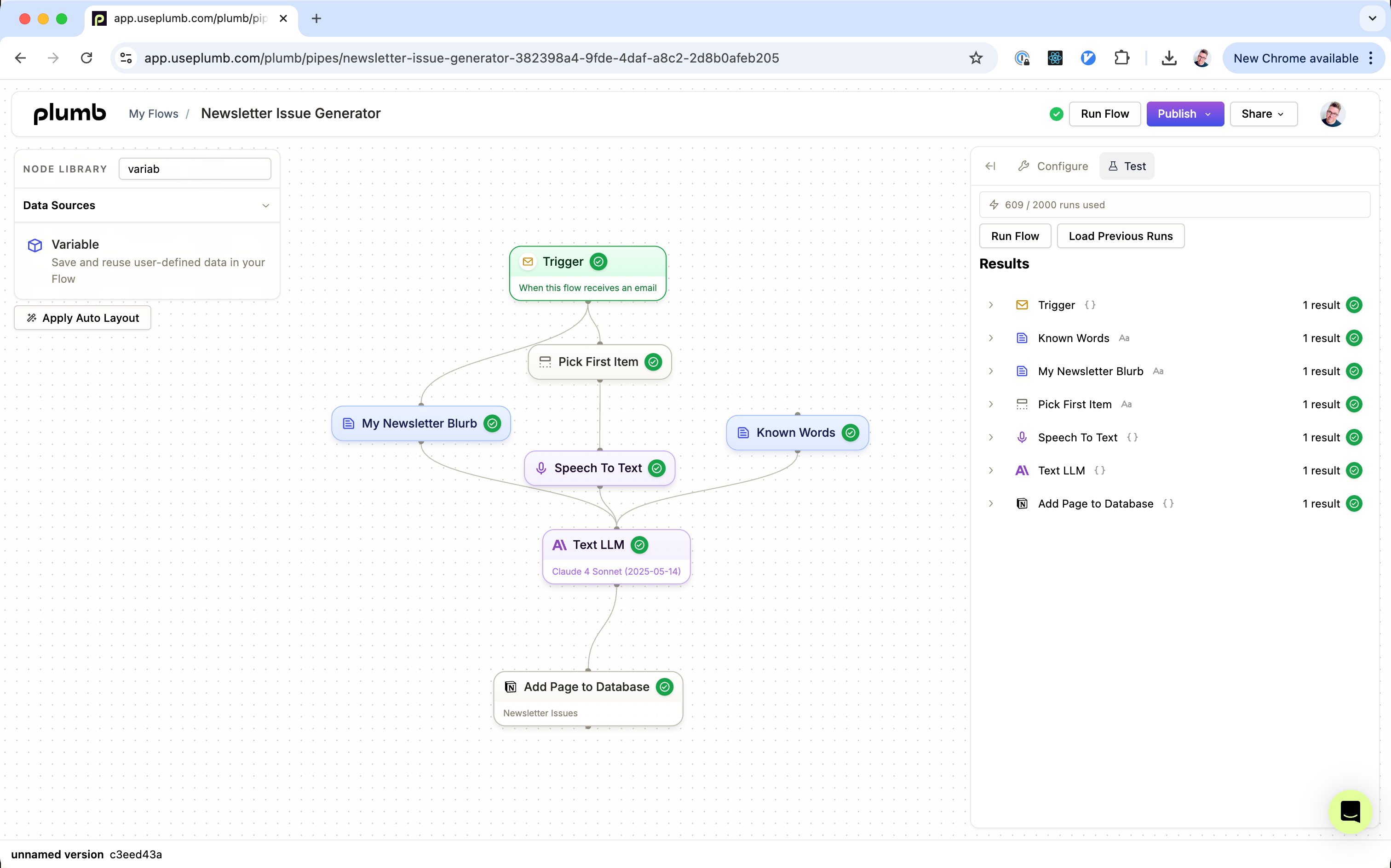The height and width of the screenshot is (868, 1391).
Task: Click the Variable cube icon in library
Action: pyautogui.click(x=35, y=245)
